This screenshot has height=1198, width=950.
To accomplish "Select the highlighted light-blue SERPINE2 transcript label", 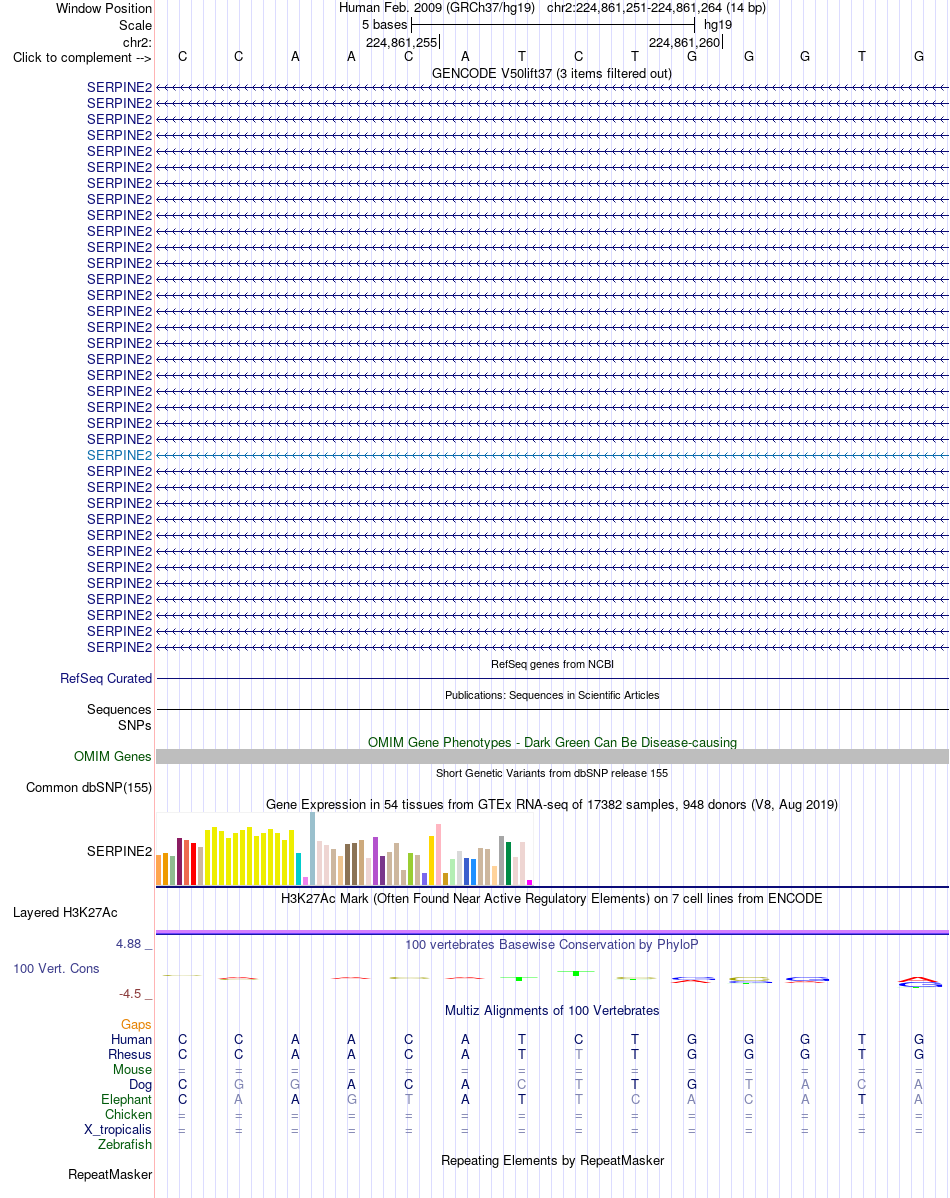I will (119, 455).
